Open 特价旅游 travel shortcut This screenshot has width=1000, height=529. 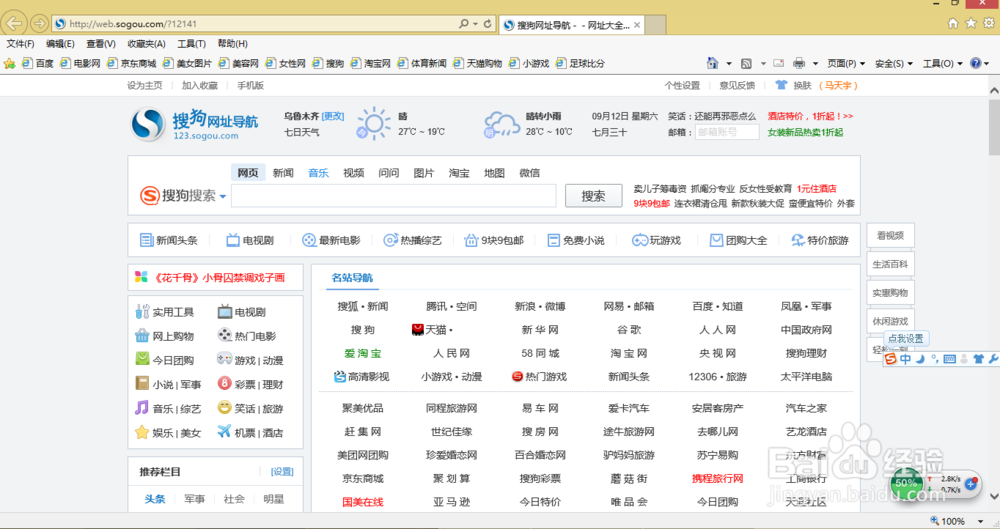tap(820, 240)
